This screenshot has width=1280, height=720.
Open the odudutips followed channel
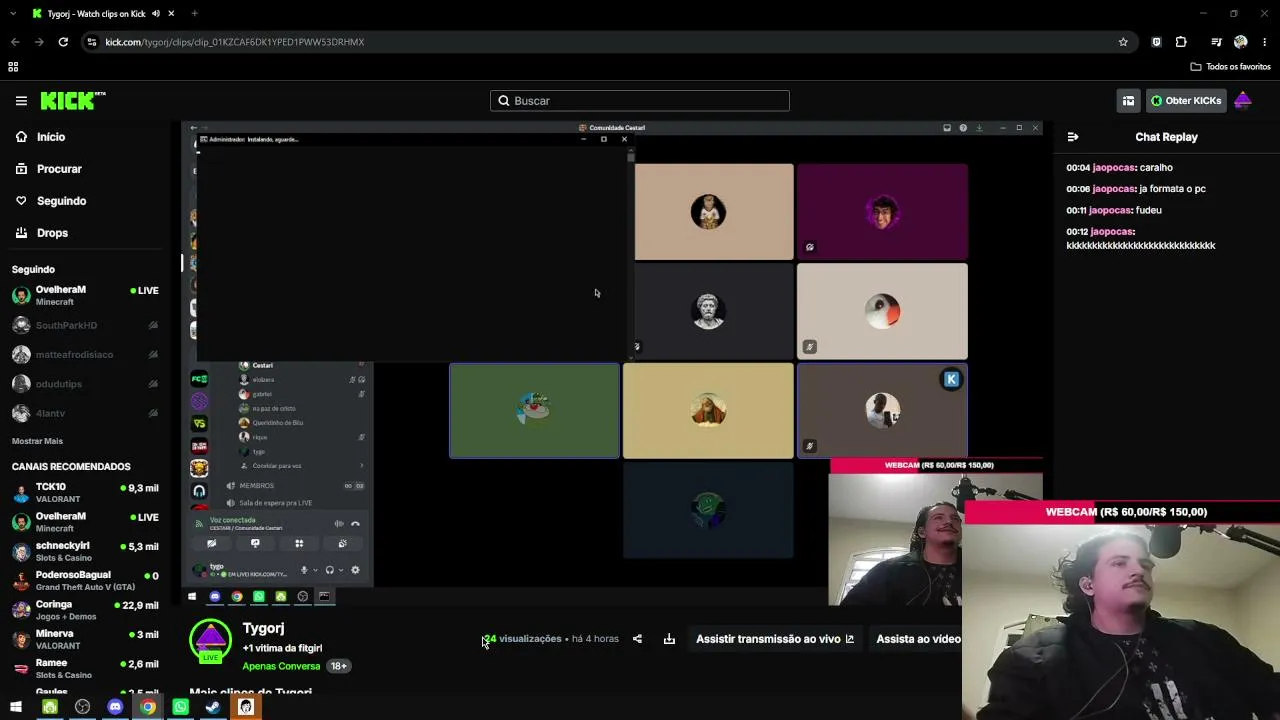pyautogui.click(x=86, y=384)
